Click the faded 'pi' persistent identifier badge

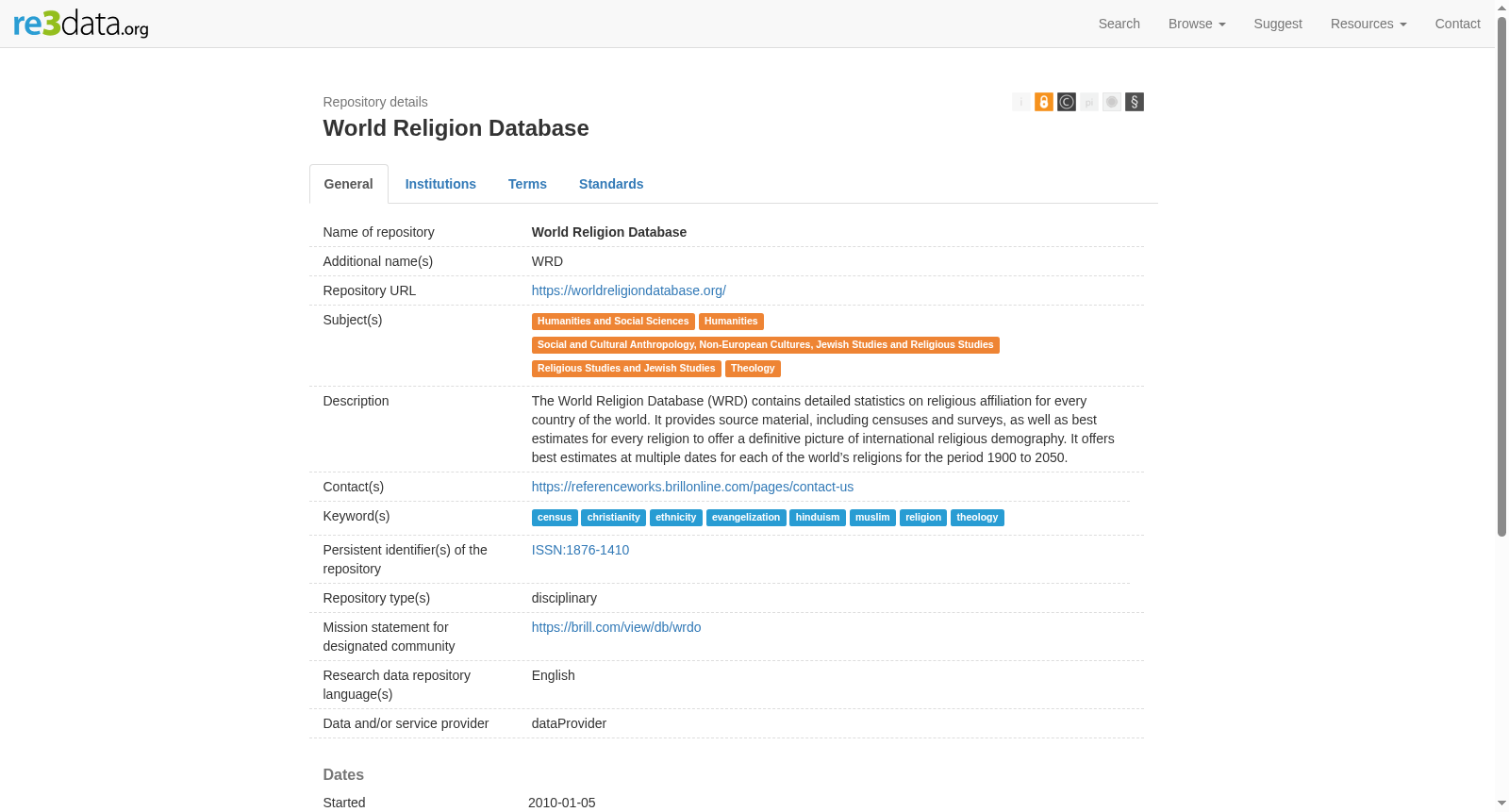coord(1089,102)
